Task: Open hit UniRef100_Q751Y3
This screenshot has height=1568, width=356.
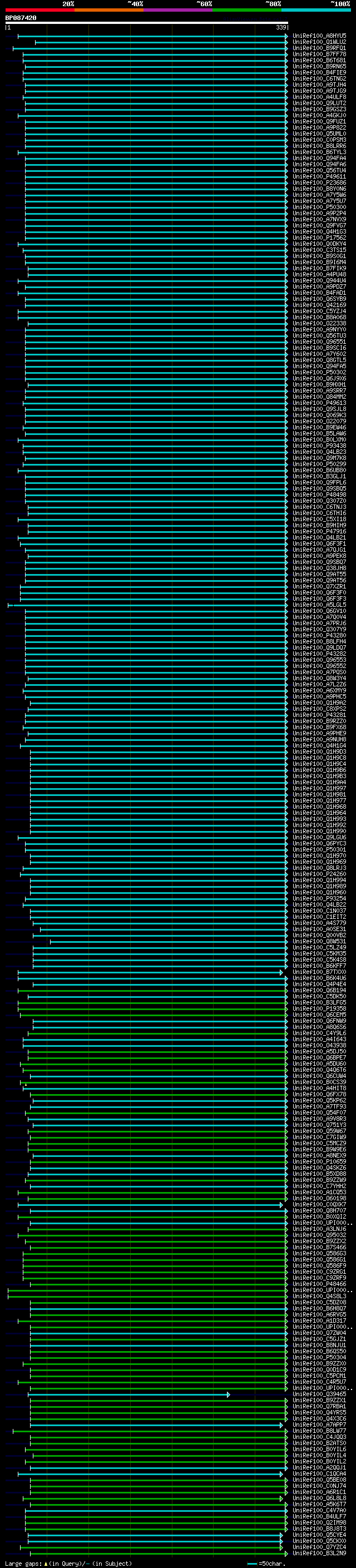Action: click(x=319, y=1125)
